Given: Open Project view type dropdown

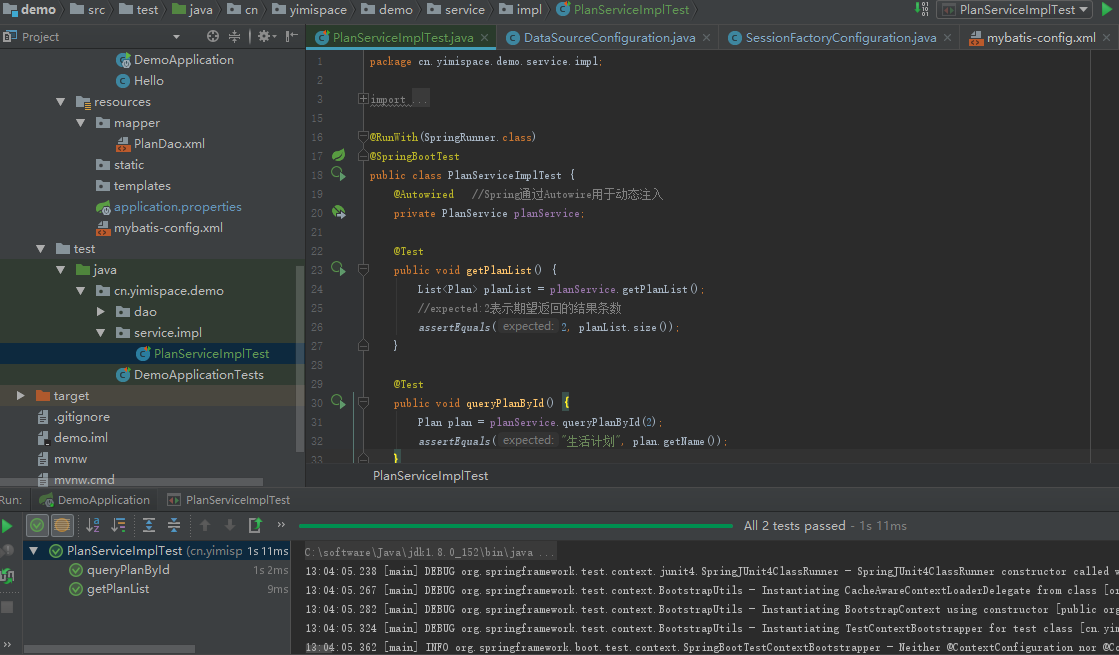Looking at the screenshot, I should 176,37.
